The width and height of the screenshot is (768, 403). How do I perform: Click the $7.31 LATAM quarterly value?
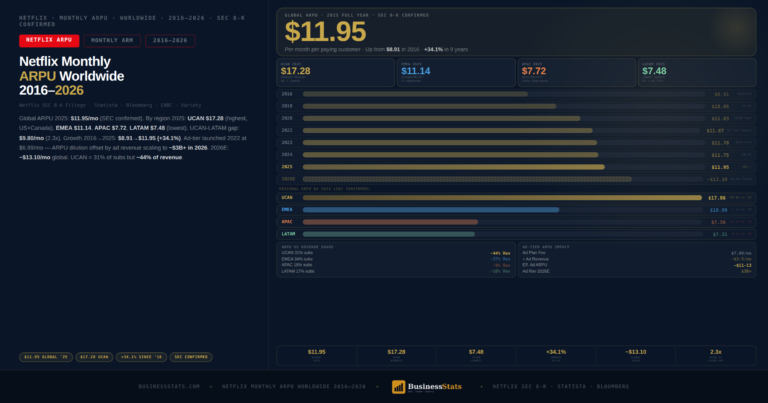(720, 235)
